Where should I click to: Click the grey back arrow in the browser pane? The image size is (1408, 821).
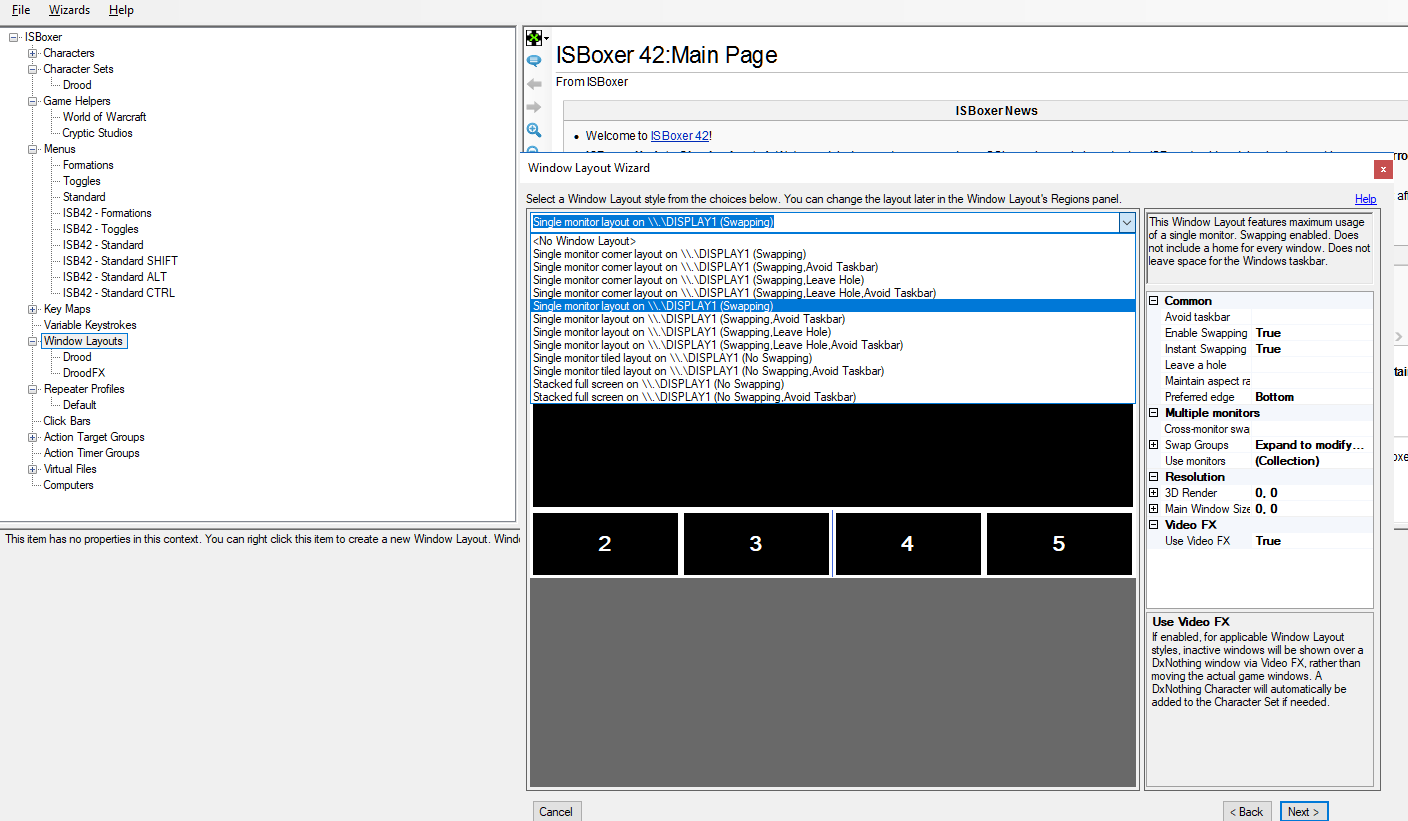coord(534,84)
